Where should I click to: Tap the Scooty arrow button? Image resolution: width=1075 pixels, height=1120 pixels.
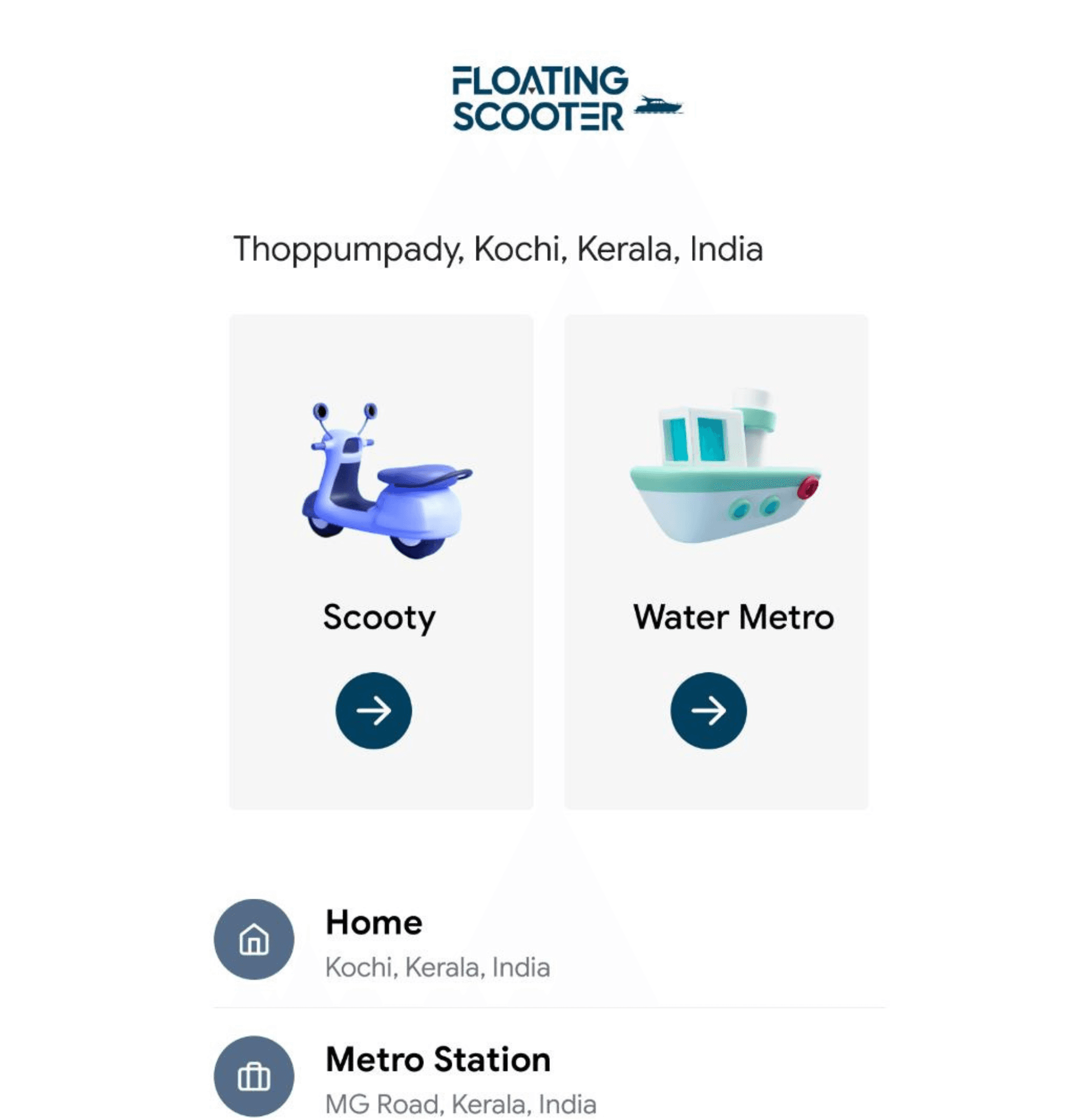tap(373, 710)
